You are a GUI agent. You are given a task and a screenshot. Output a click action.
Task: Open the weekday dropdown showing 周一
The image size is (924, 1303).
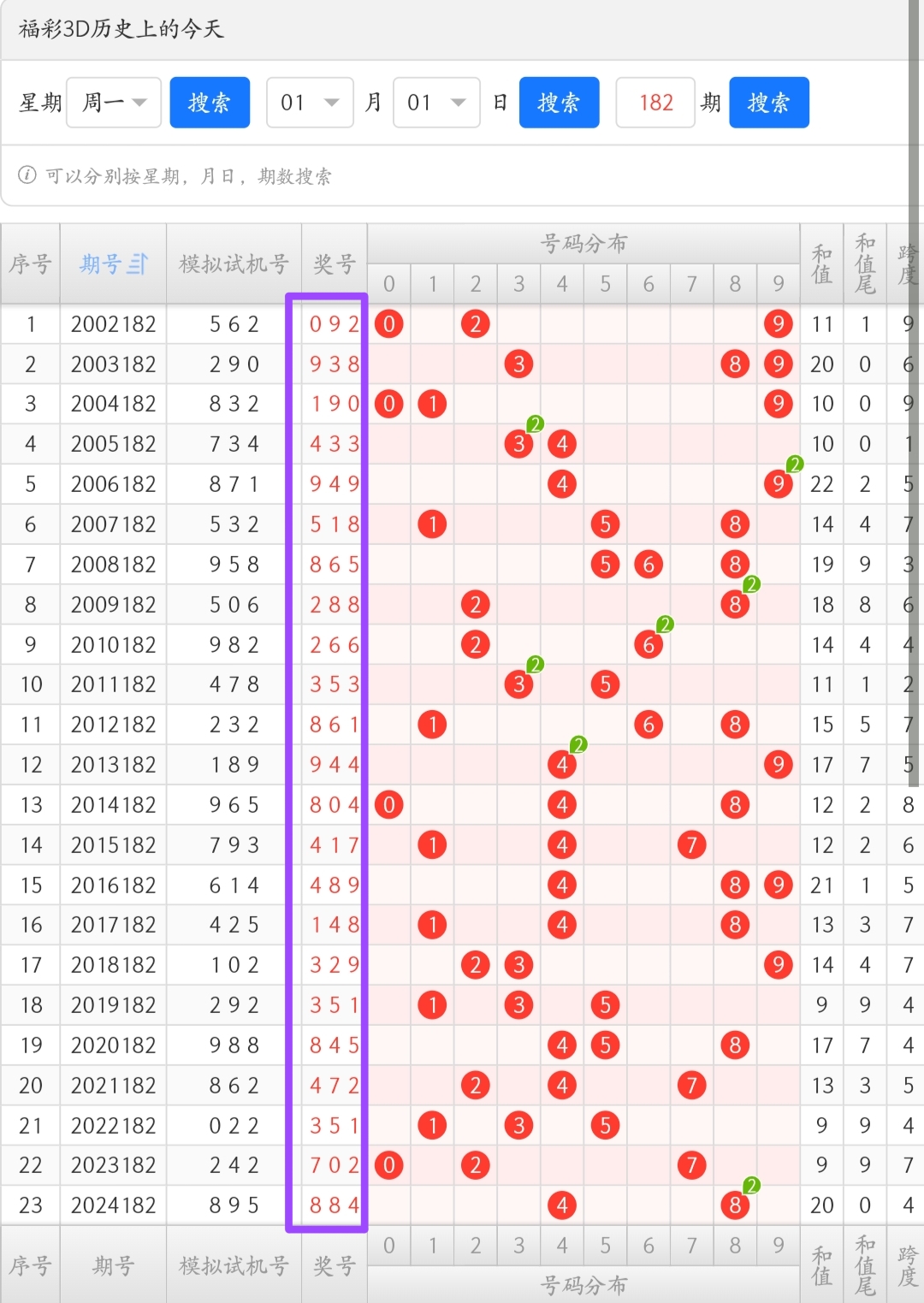tap(114, 102)
